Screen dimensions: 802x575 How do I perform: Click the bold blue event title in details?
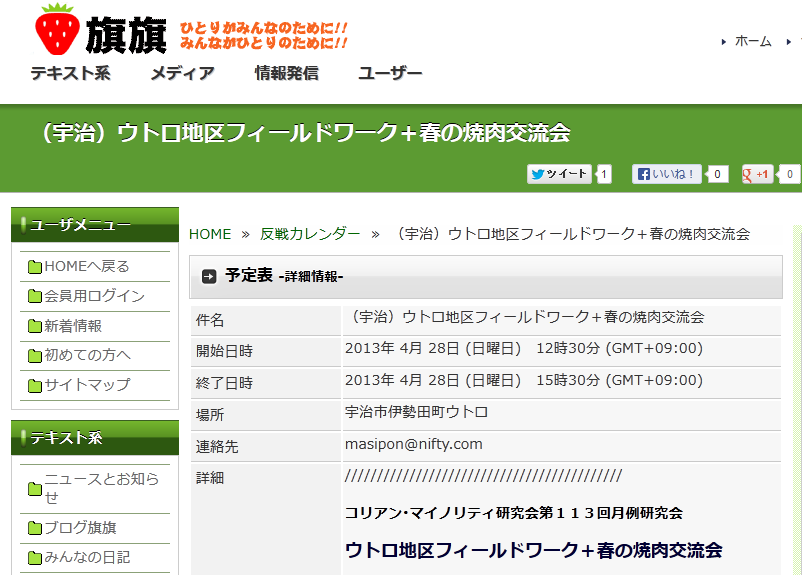[534, 550]
